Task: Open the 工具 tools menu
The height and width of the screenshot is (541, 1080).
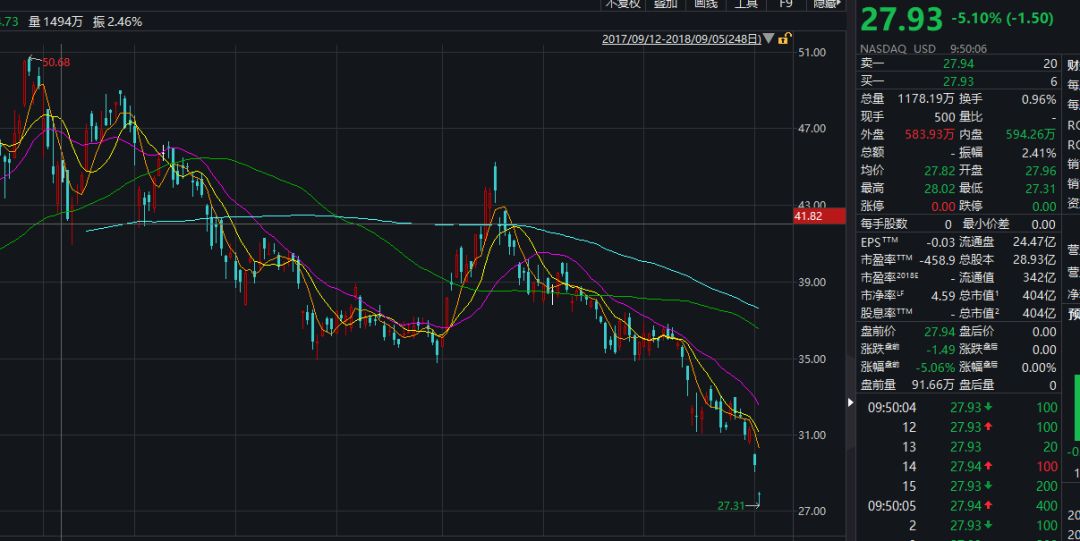Action: point(746,4)
